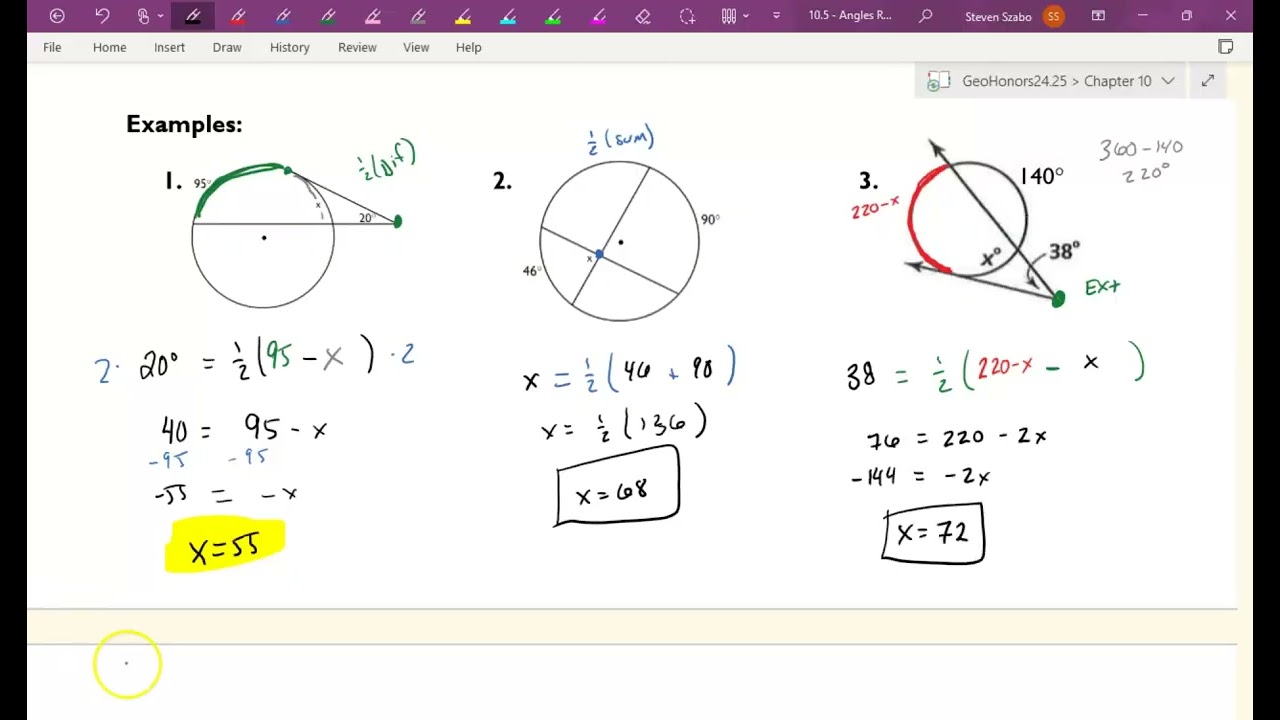Open the File menu
Screen dimensions: 1280x720
52,47
